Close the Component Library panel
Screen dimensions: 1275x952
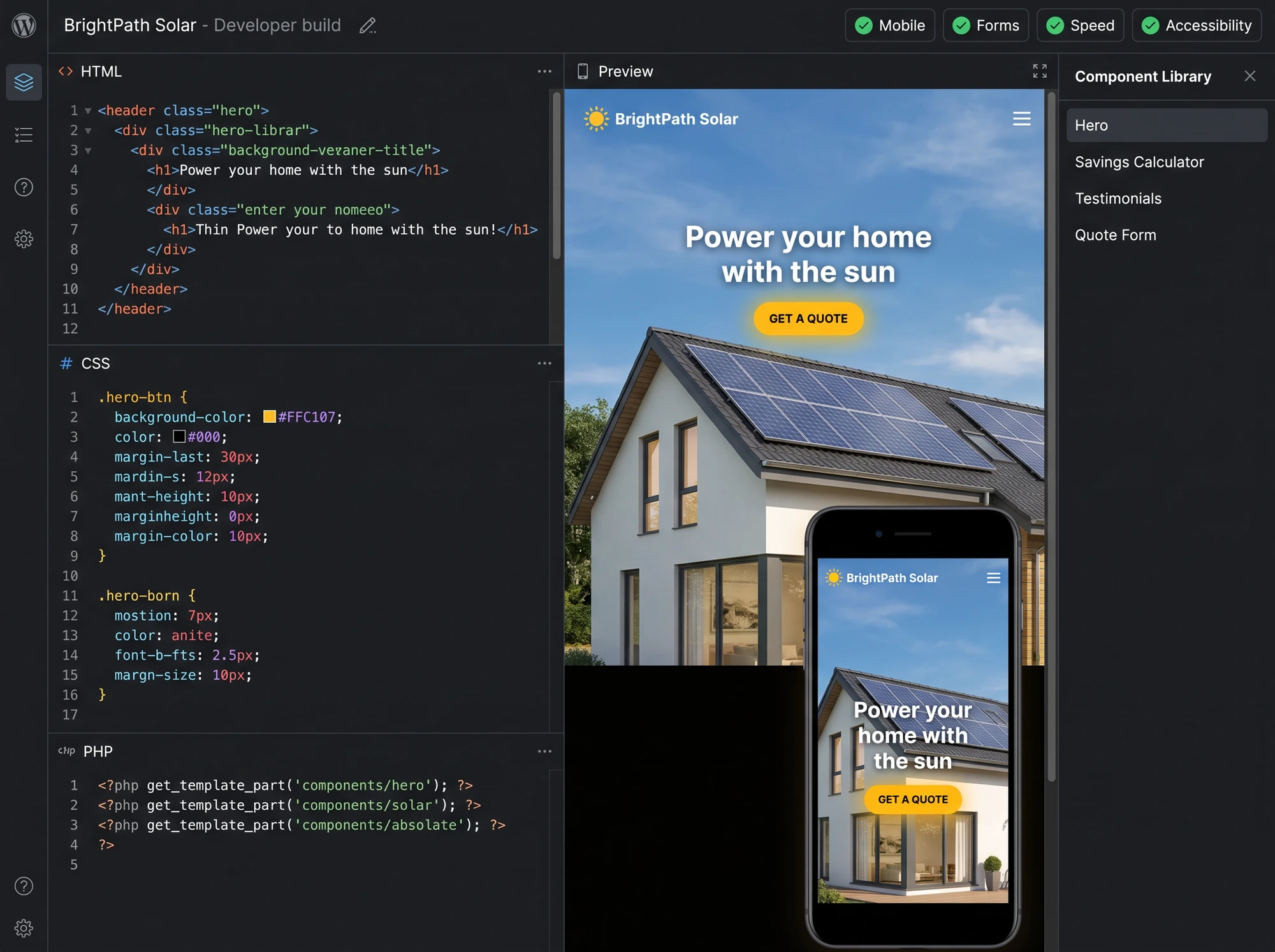1249,76
